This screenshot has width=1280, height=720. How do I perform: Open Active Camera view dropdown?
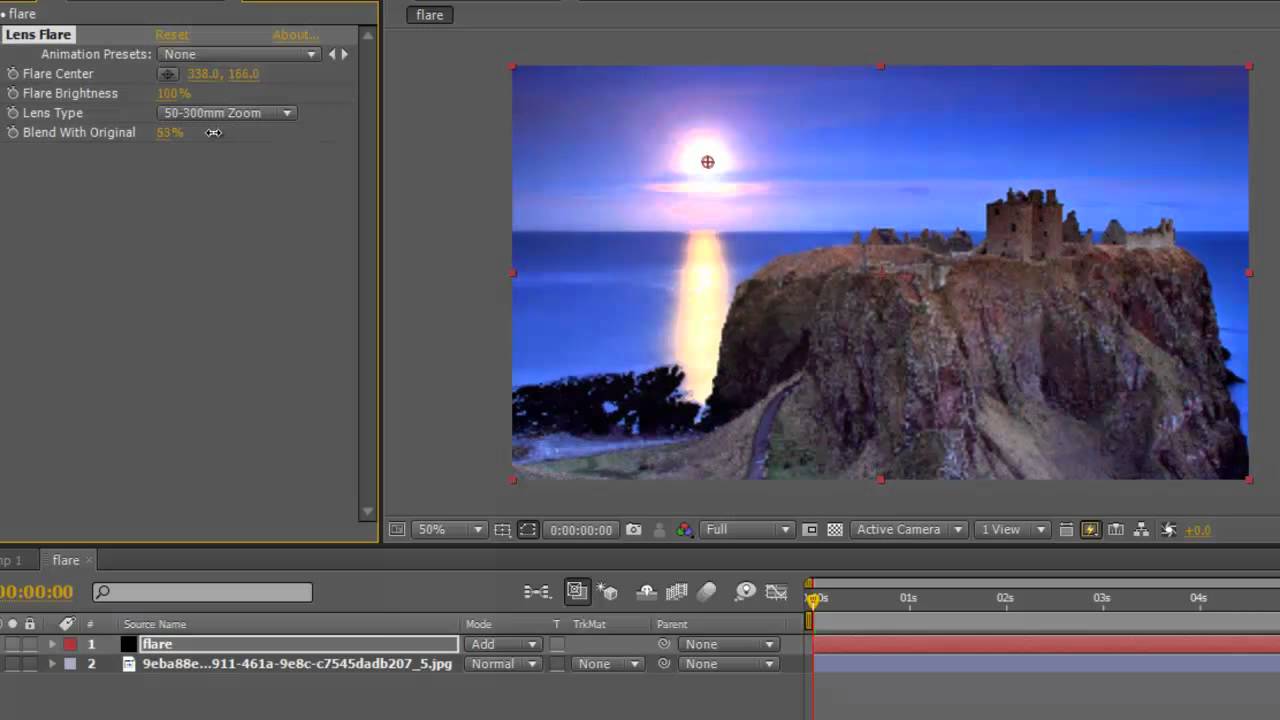tap(909, 530)
